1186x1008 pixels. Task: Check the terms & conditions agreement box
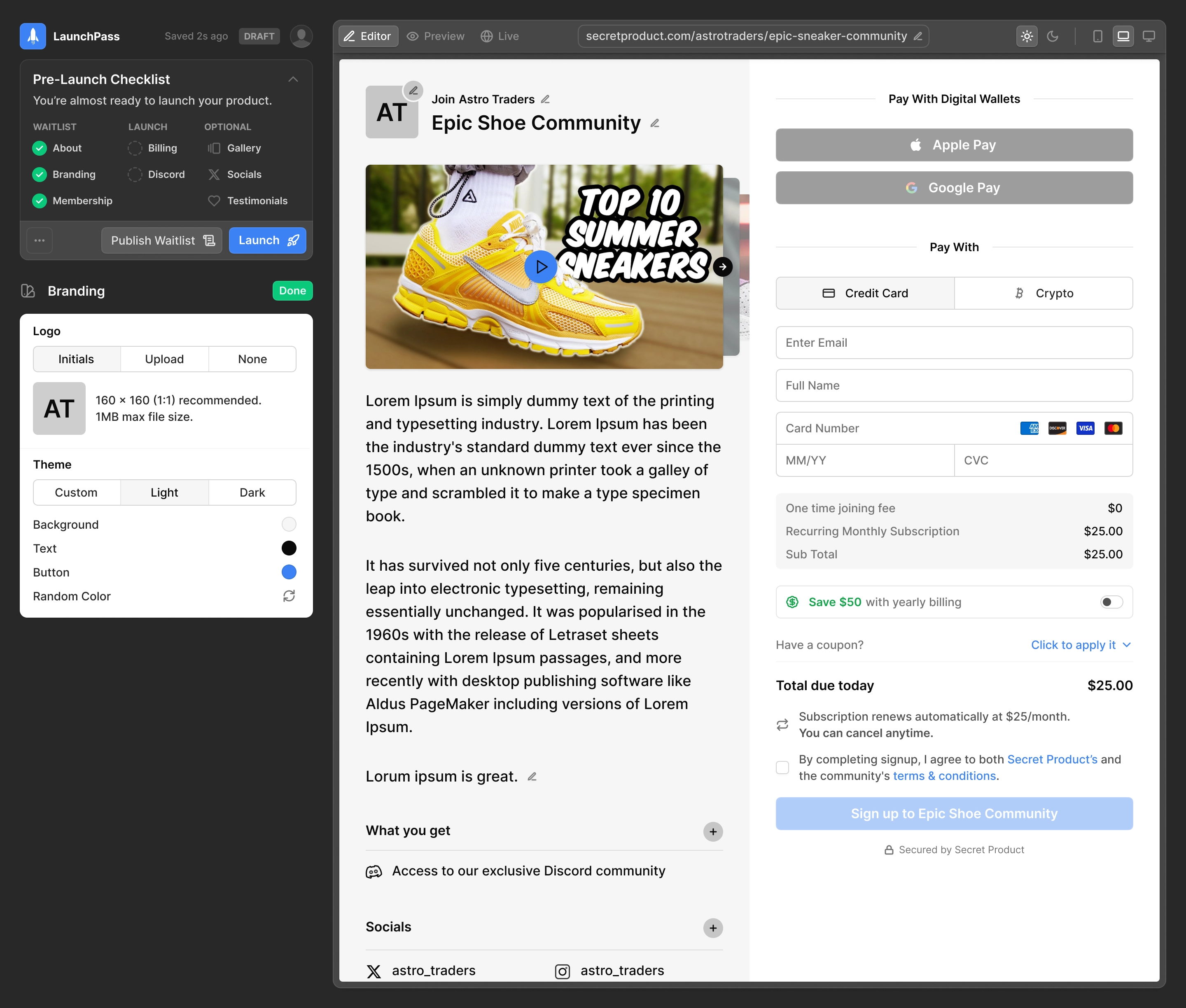tap(782, 768)
